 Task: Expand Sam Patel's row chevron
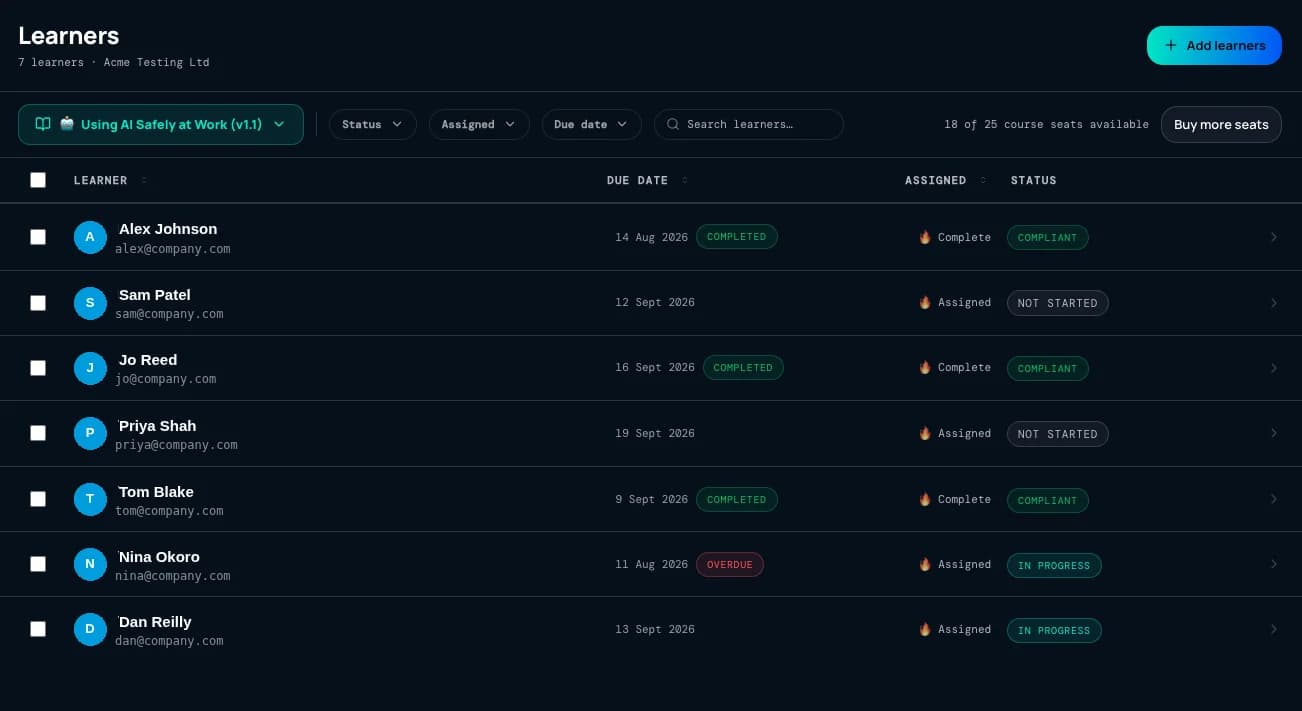pyautogui.click(x=1273, y=302)
